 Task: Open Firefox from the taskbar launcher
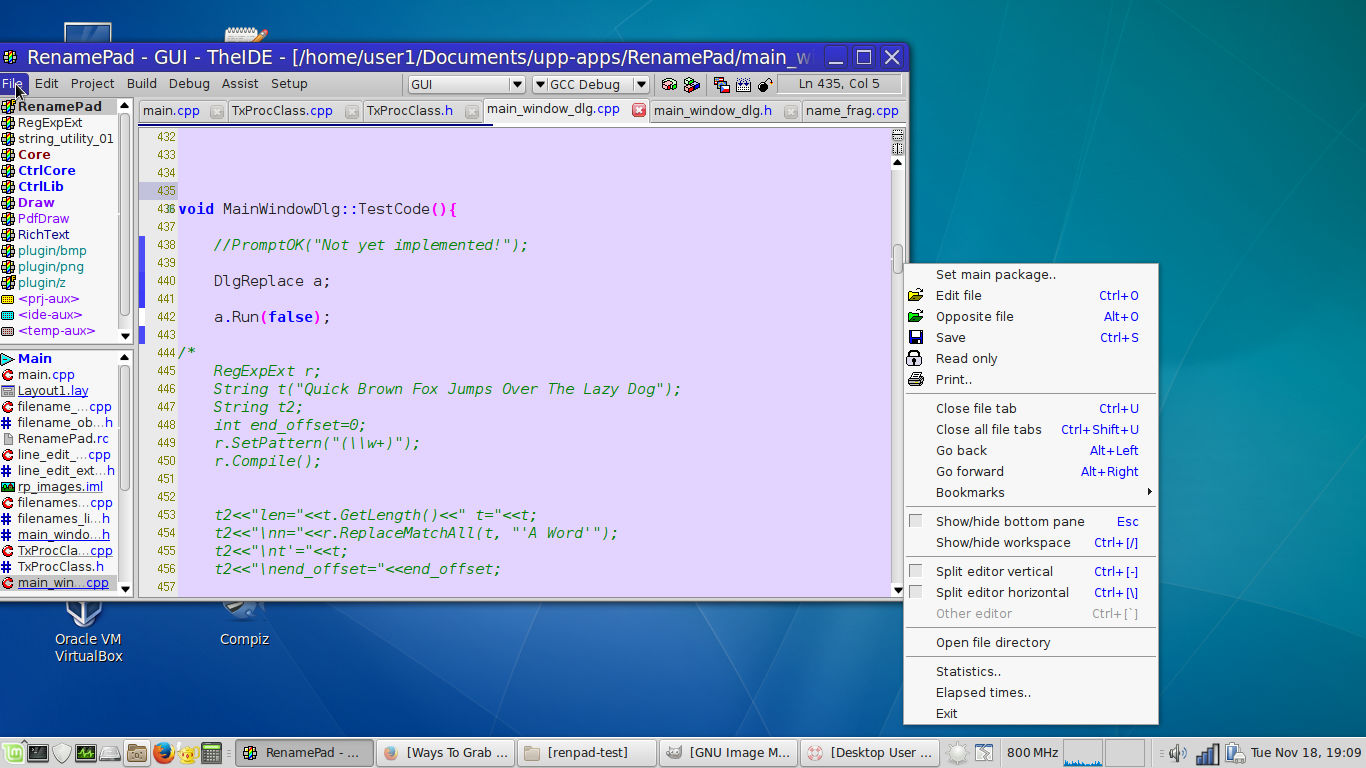(x=162, y=753)
